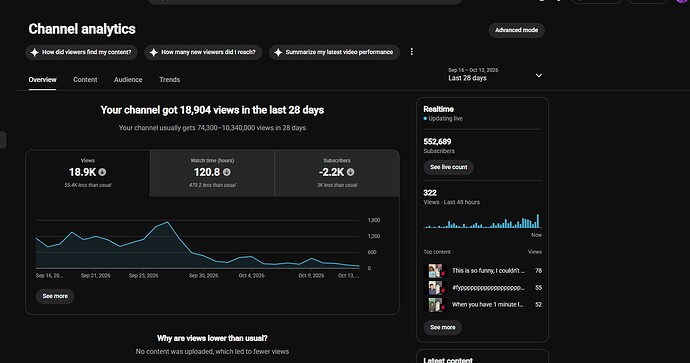Click the 'When you have 1 minute' video title
The image size is (690, 363).
488,304
